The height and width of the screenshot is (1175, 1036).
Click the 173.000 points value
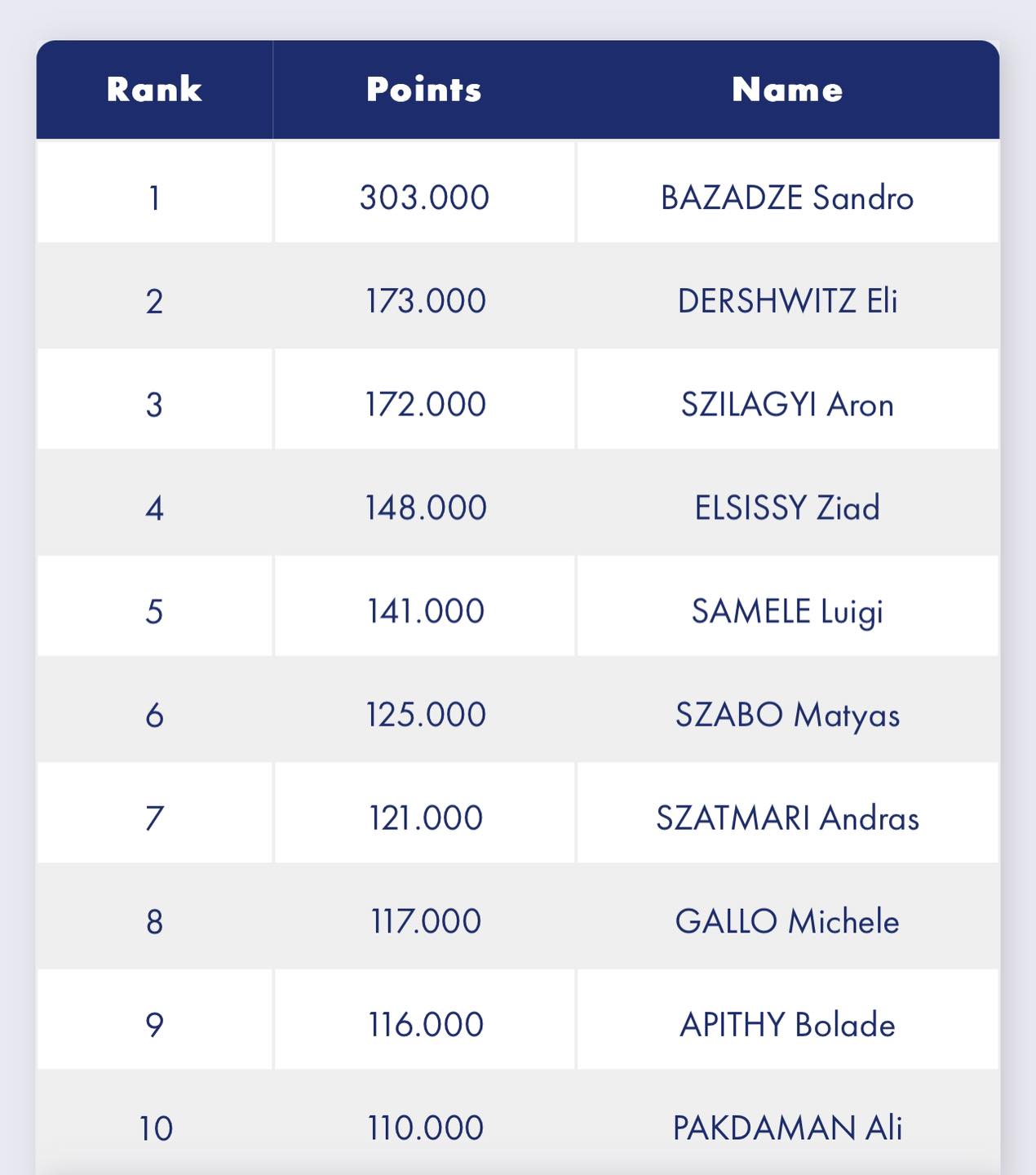[x=424, y=301]
